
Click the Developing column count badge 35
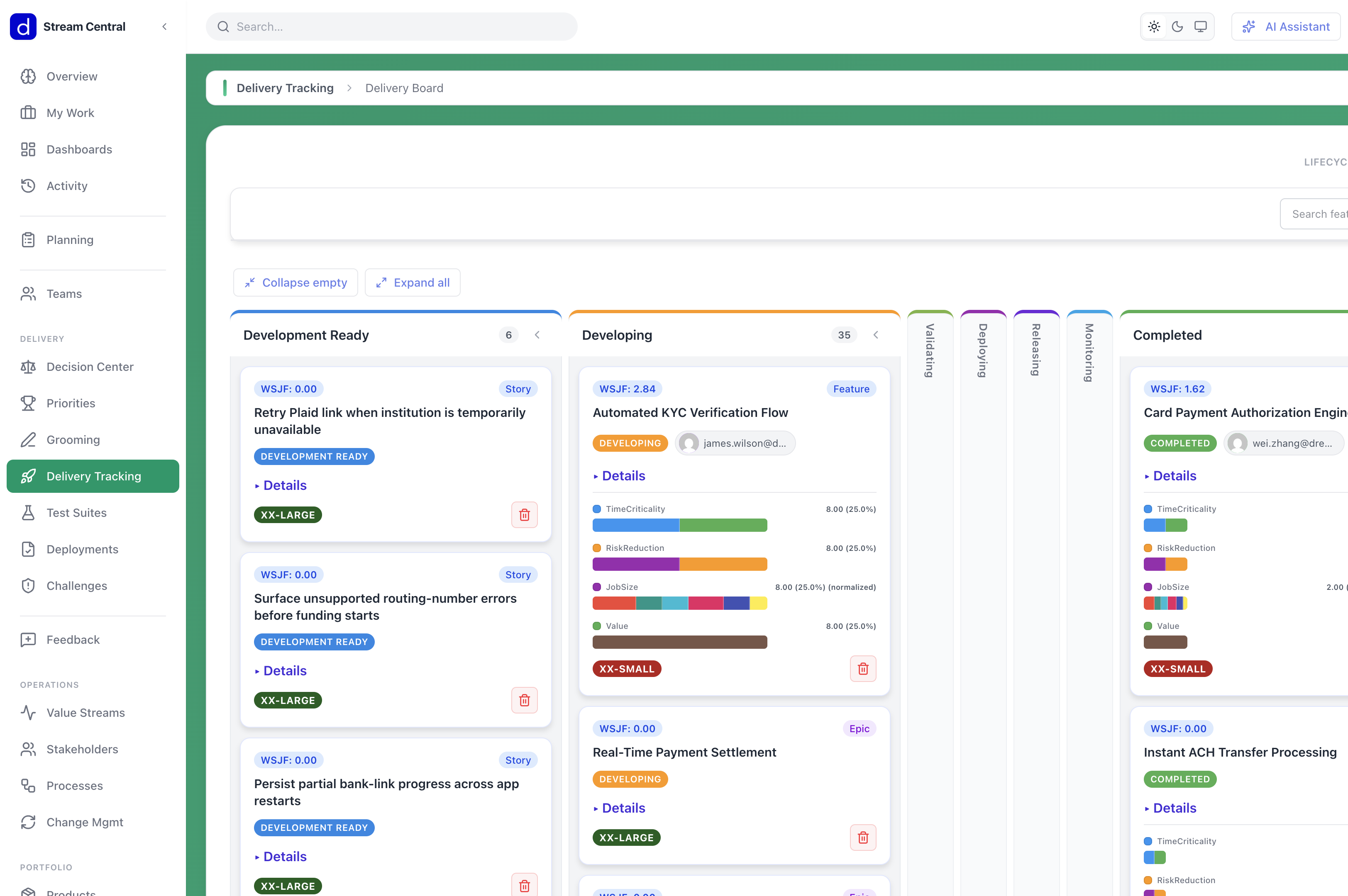(x=844, y=336)
